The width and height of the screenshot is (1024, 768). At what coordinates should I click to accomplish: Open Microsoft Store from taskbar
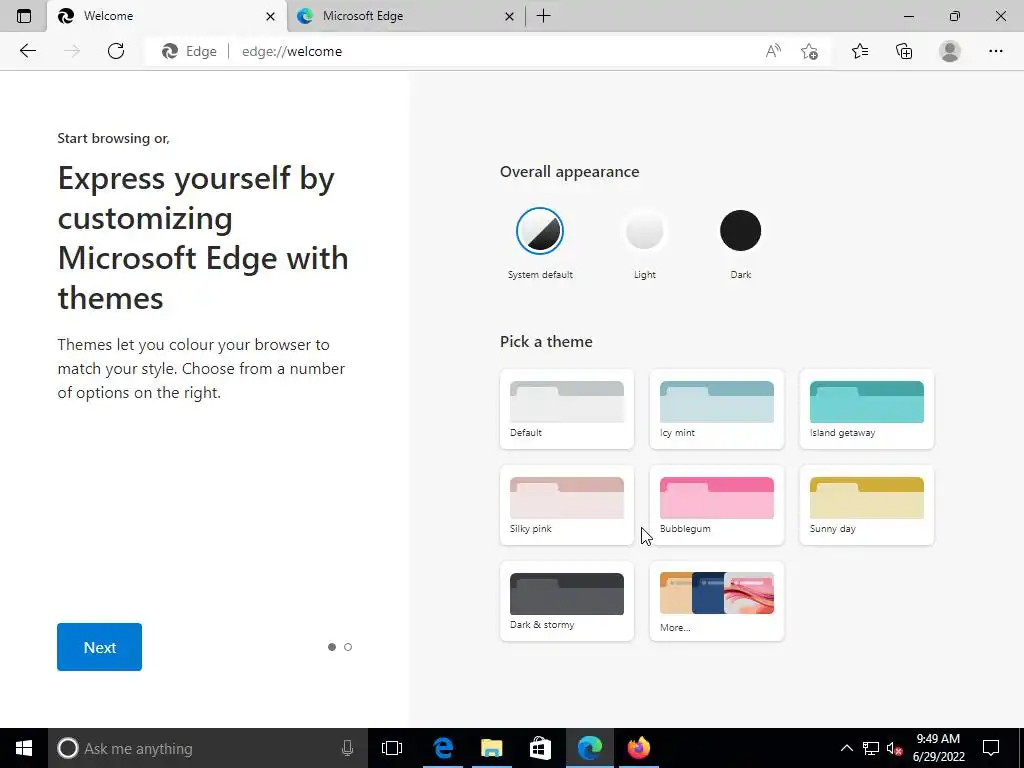point(540,748)
